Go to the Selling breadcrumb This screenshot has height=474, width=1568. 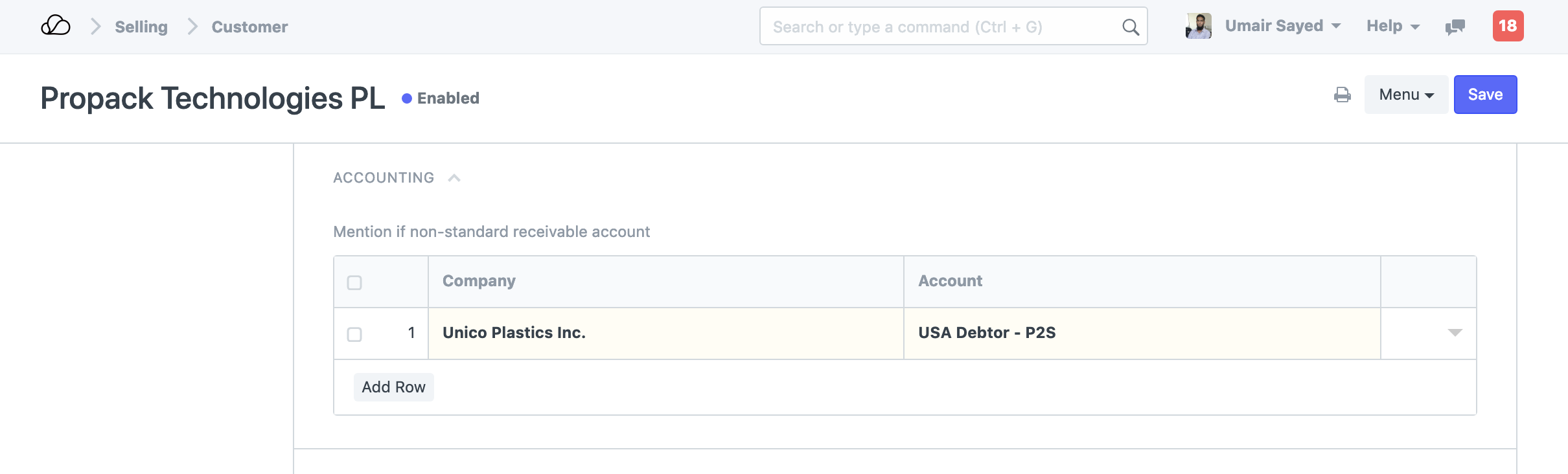pos(141,27)
